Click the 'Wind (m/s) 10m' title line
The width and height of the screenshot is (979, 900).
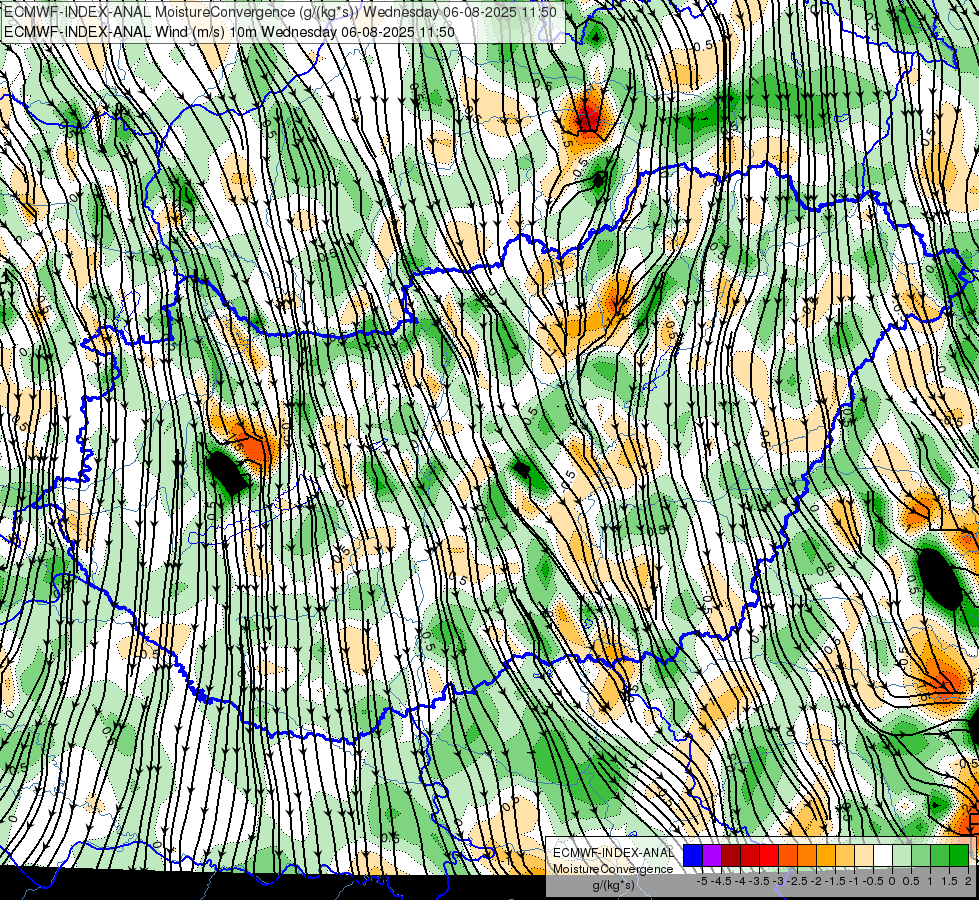(x=229, y=32)
